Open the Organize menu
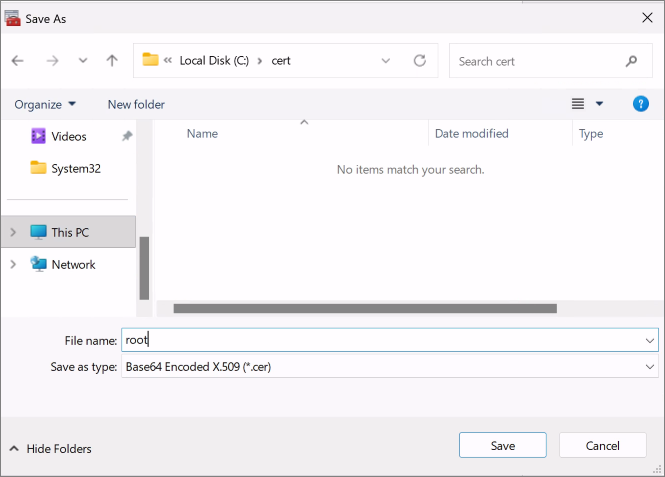The image size is (665, 477). click(45, 104)
